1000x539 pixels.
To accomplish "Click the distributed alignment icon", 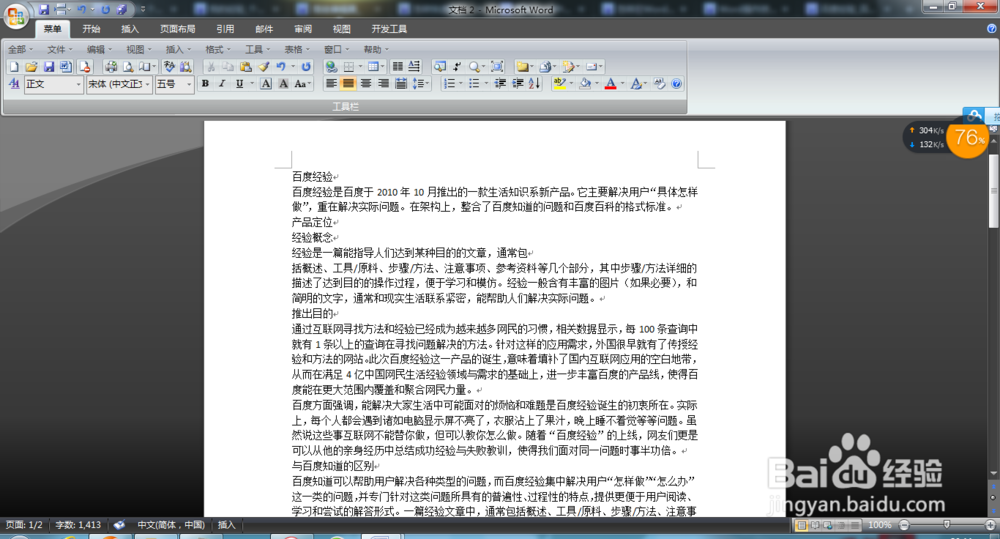I will [x=401, y=84].
